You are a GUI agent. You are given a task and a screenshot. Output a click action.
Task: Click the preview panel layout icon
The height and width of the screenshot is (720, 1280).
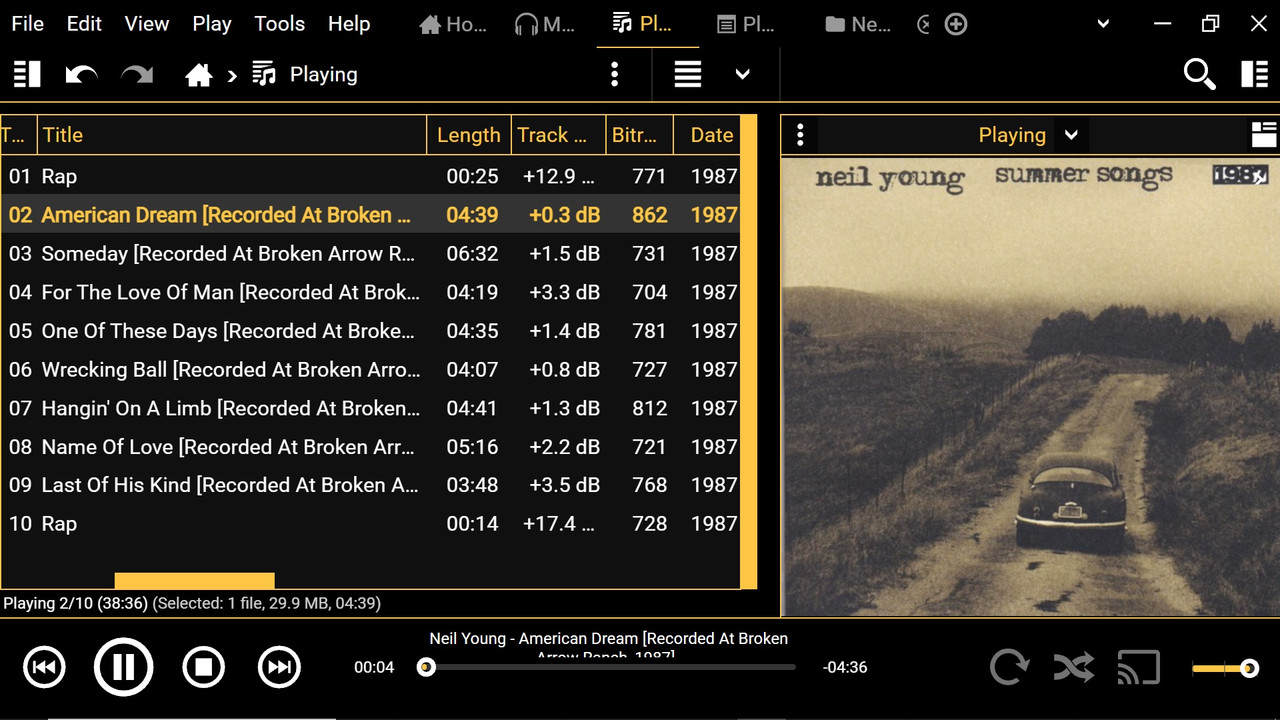click(x=1264, y=135)
